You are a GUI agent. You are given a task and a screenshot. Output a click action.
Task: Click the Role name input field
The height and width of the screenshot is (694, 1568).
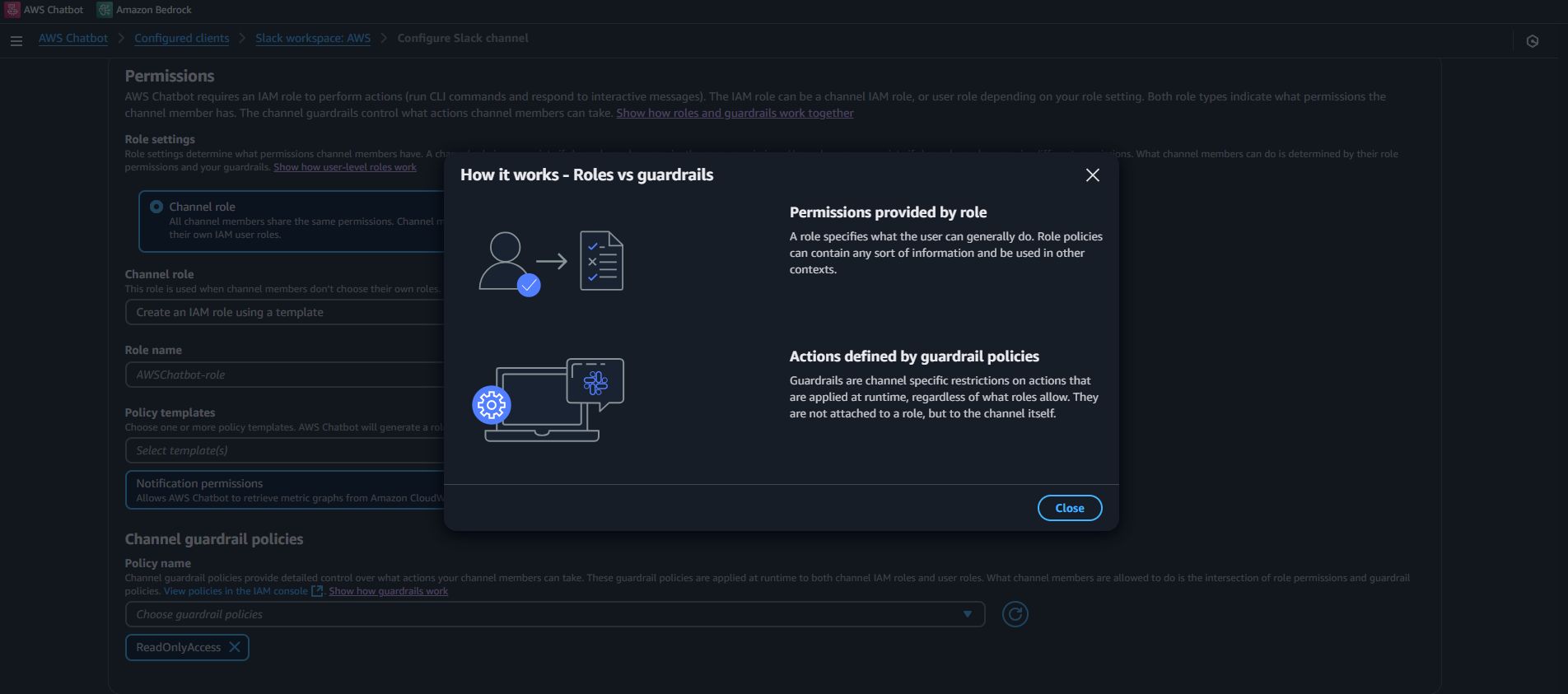[285, 375]
